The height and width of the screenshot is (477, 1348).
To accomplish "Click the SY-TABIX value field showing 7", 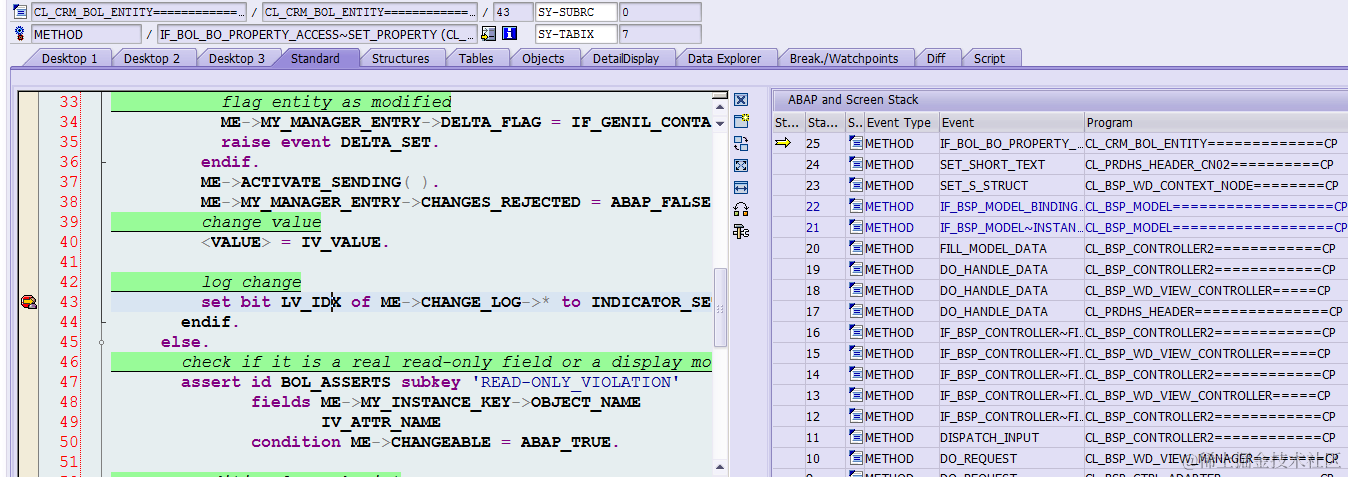I will point(659,34).
